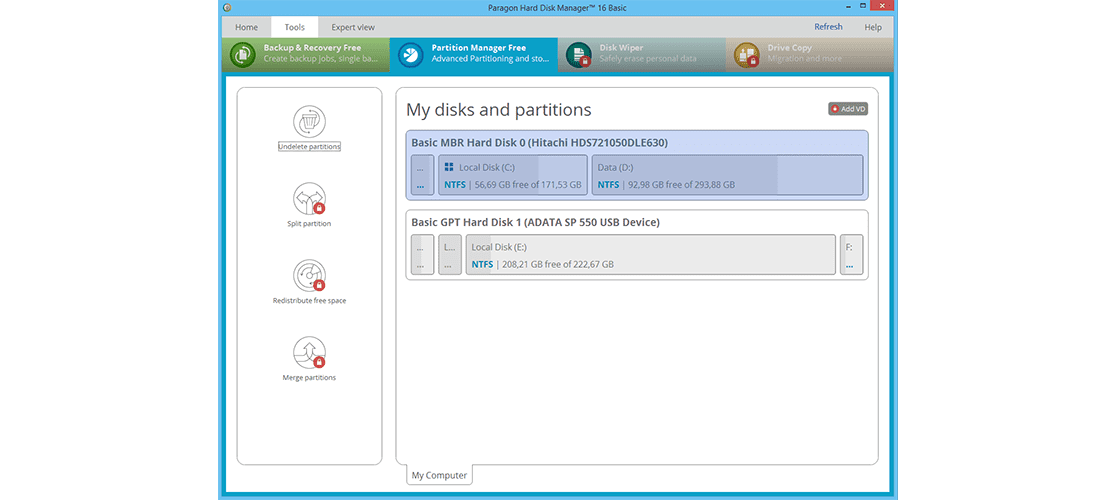
Task: Open the Backup & Recovery Free section
Action: click(x=304, y=54)
